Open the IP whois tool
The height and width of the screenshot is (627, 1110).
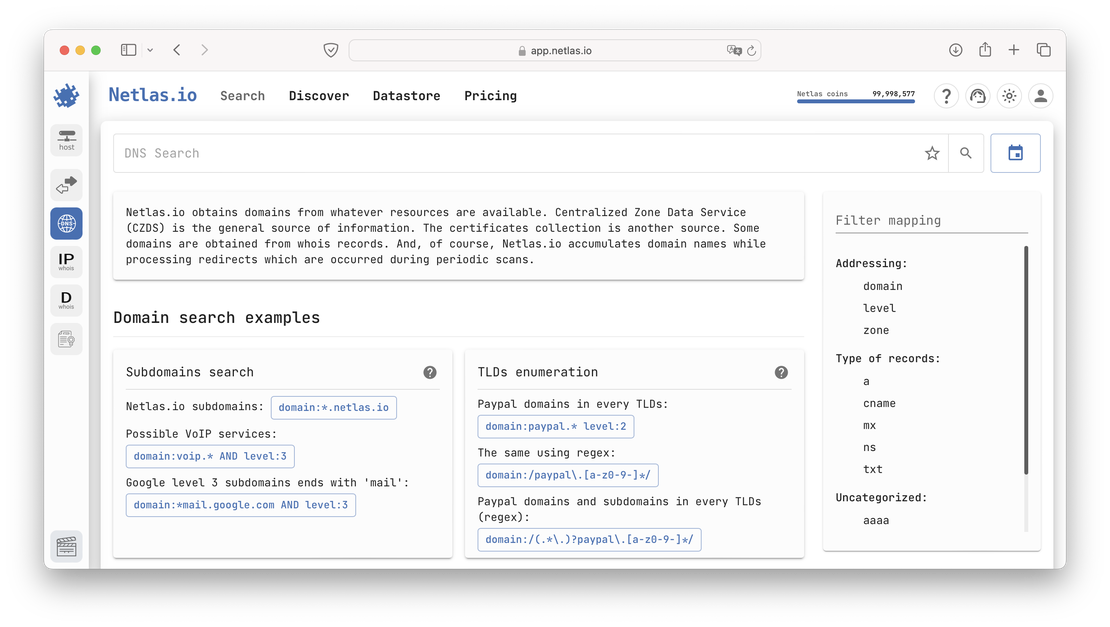[x=66, y=261]
